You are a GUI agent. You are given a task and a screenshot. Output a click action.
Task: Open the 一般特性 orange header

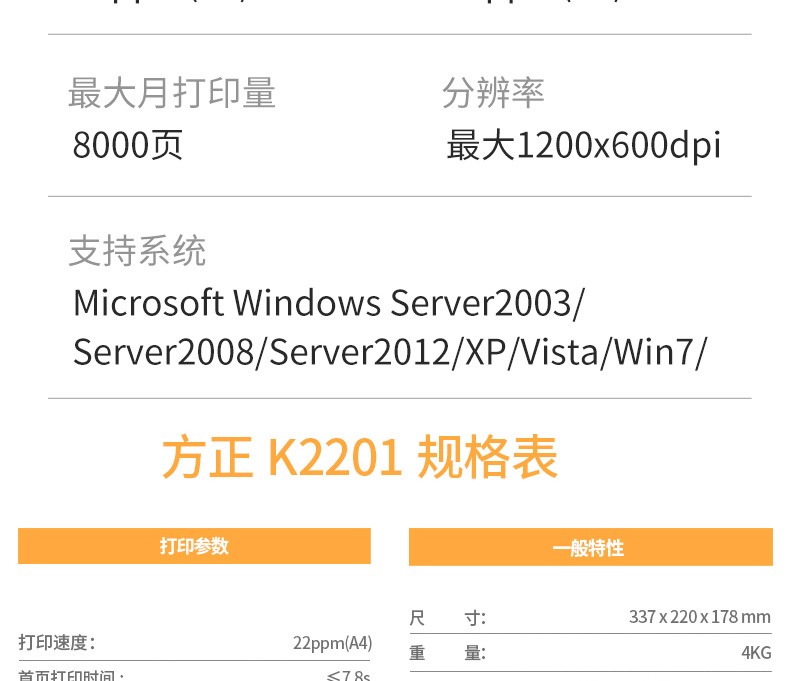coord(590,547)
